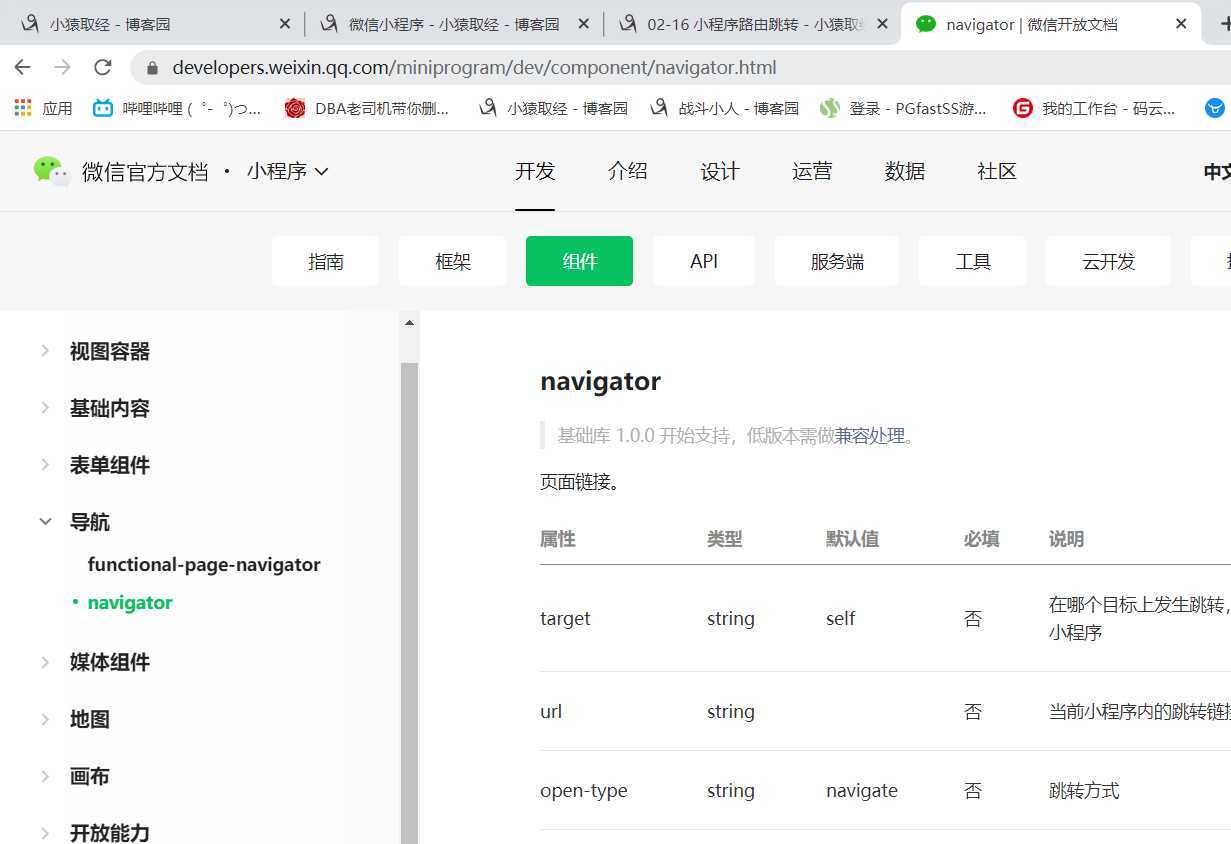Click the sidebar scrollbar up arrow
The width and height of the screenshot is (1231, 844).
tap(409, 322)
